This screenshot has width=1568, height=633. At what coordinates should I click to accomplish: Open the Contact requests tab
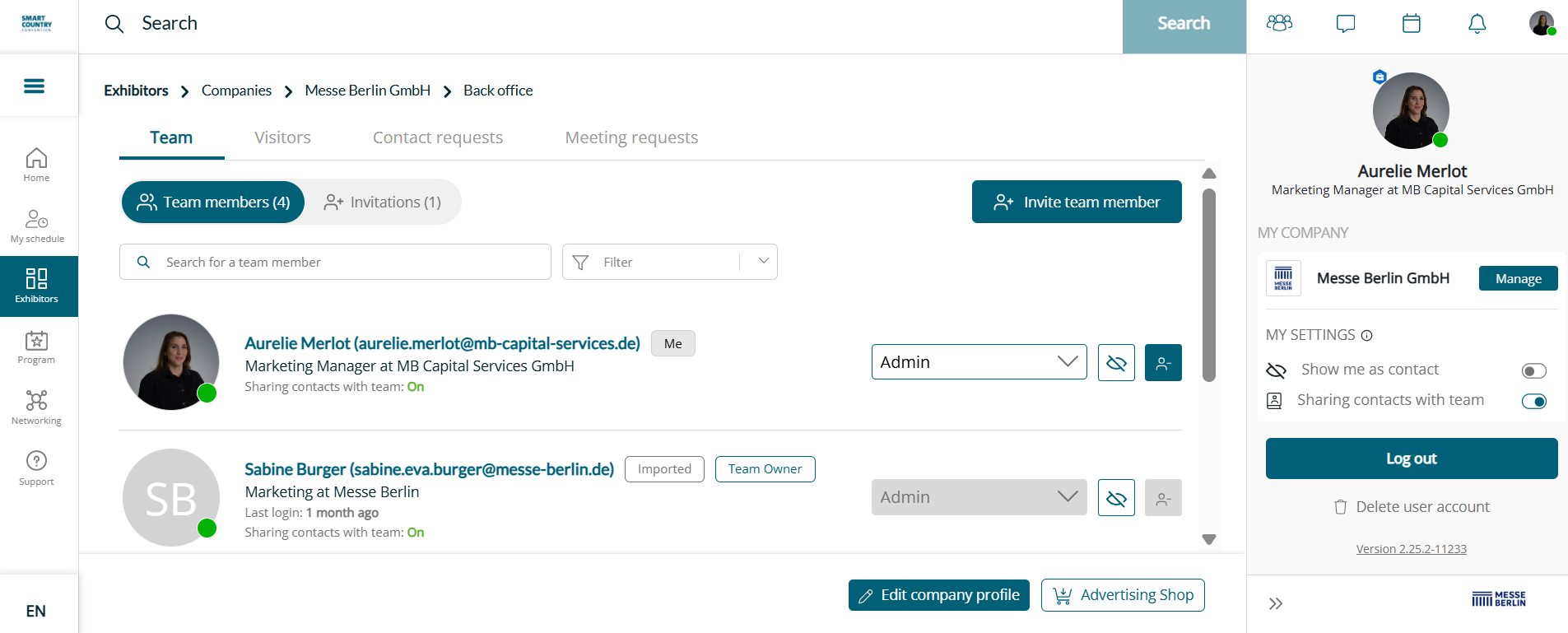(x=438, y=137)
